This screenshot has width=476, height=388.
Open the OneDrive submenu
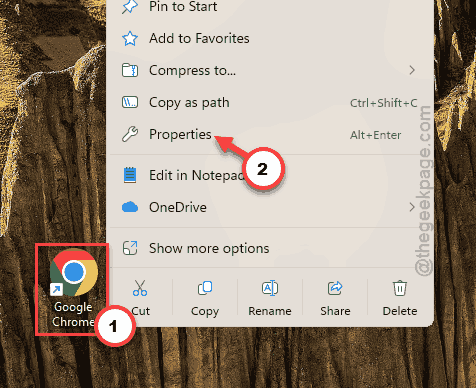270,207
